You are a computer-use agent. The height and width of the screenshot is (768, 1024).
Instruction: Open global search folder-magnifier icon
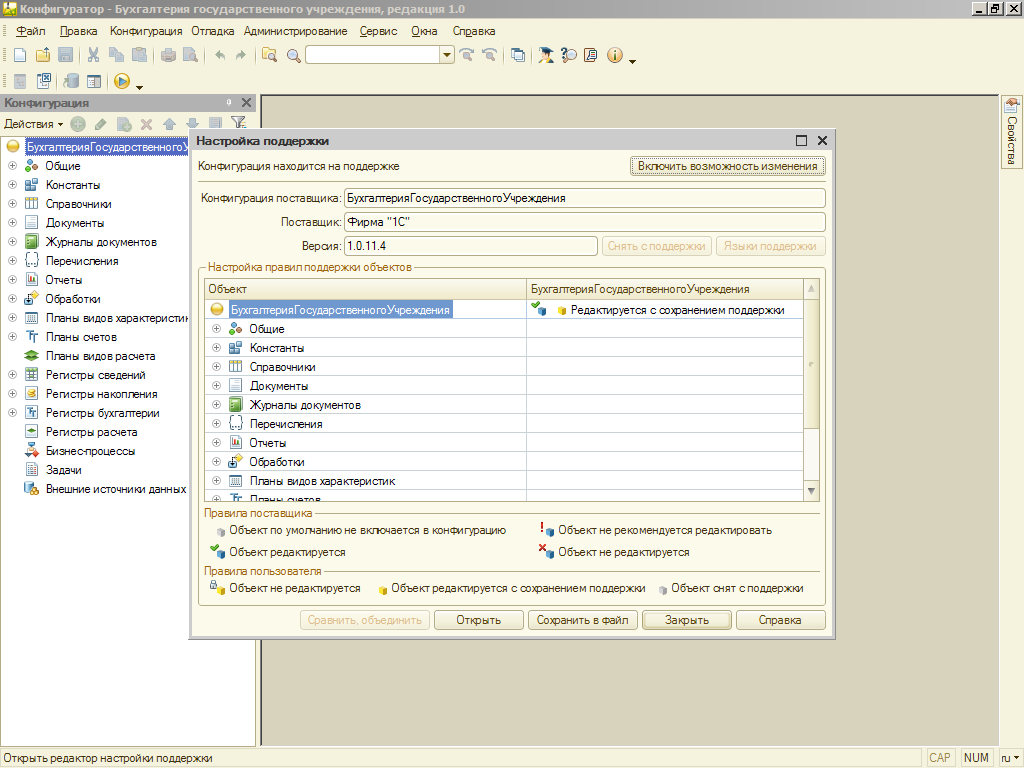coord(269,56)
